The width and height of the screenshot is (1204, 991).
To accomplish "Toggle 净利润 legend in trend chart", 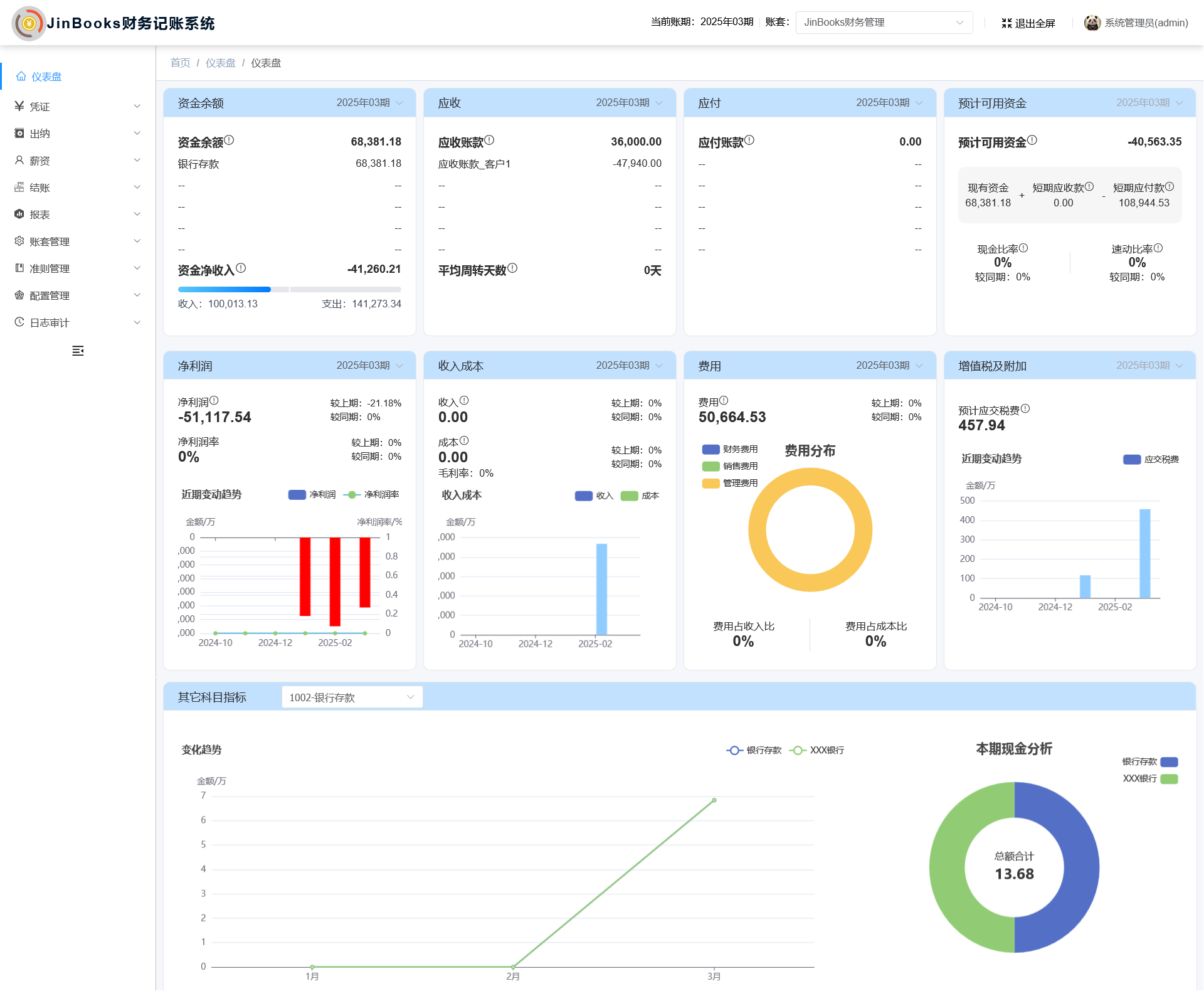I will [297, 494].
